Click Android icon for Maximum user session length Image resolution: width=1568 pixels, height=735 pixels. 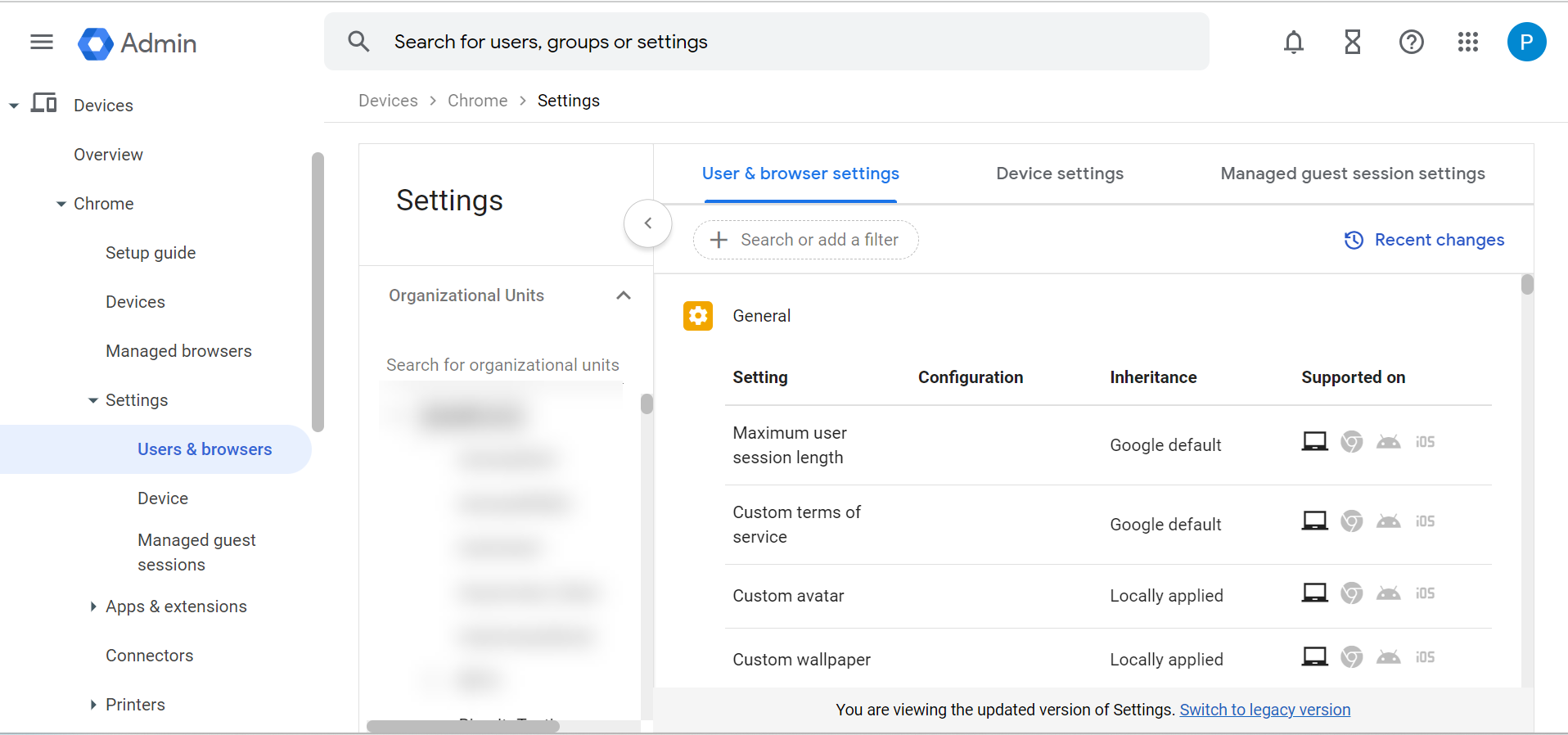pyautogui.click(x=1389, y=442)
